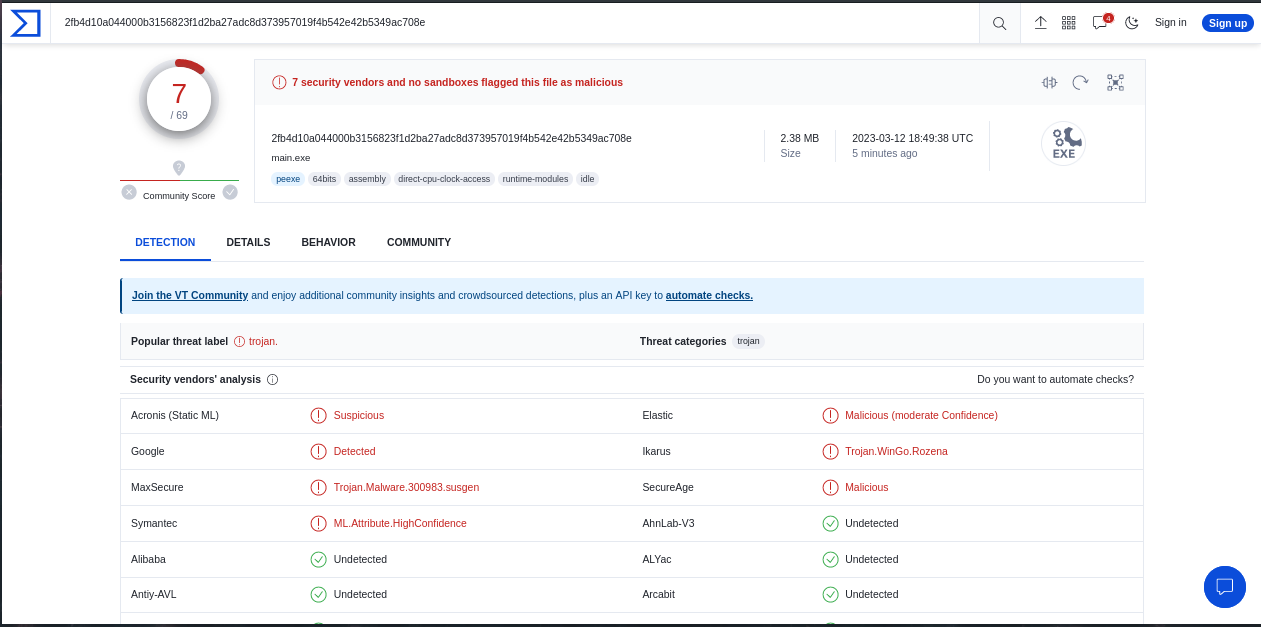1261x627 pixels.
Task: Click the Antiy-AVL Undetected check icon
Action: tap(318, 594)
